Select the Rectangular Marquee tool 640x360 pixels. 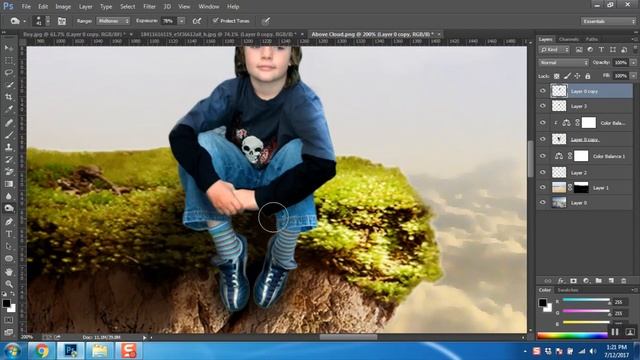[9, 60]
